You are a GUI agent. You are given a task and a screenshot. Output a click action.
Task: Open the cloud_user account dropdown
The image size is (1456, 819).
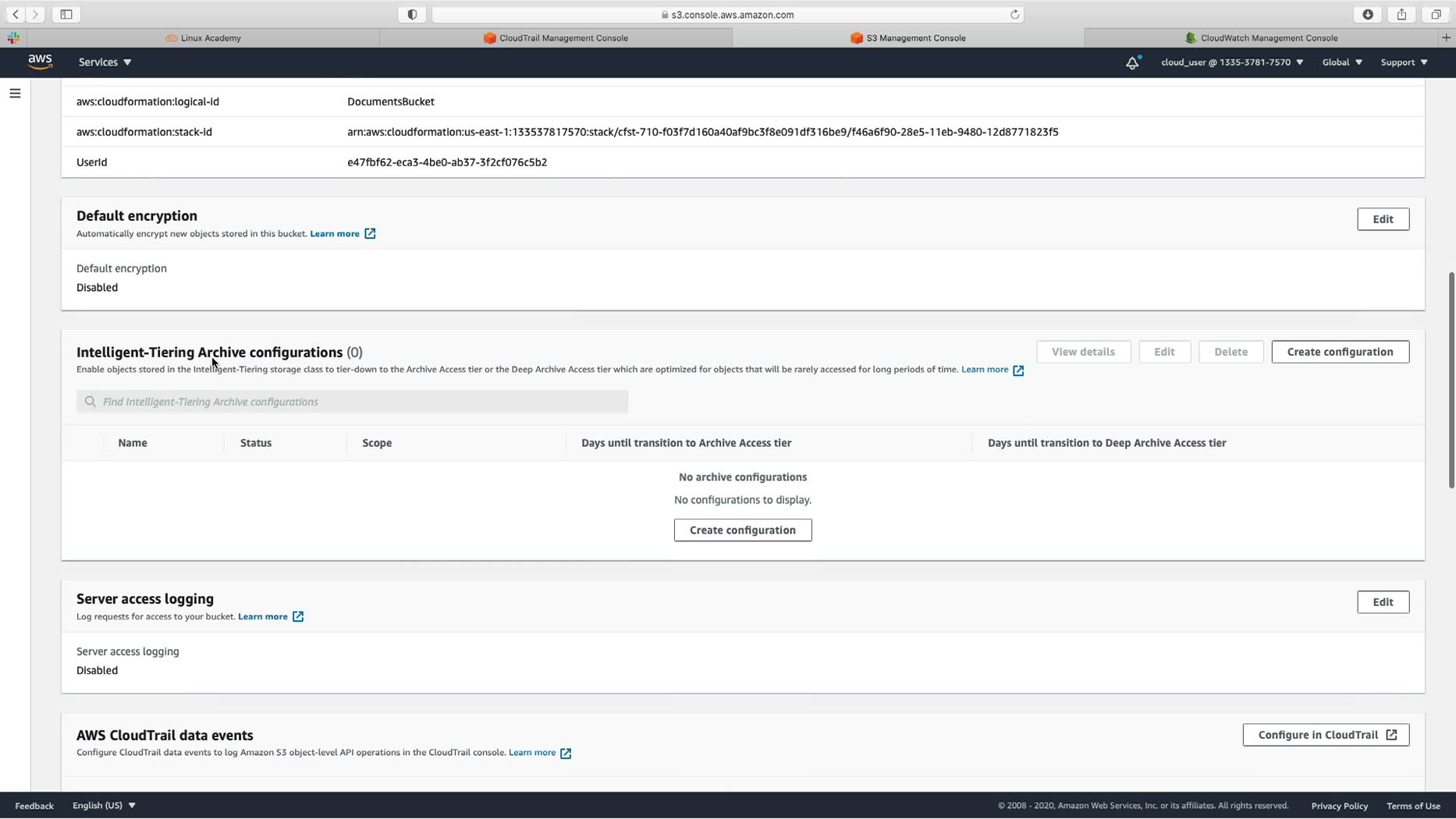[1232, 62]
